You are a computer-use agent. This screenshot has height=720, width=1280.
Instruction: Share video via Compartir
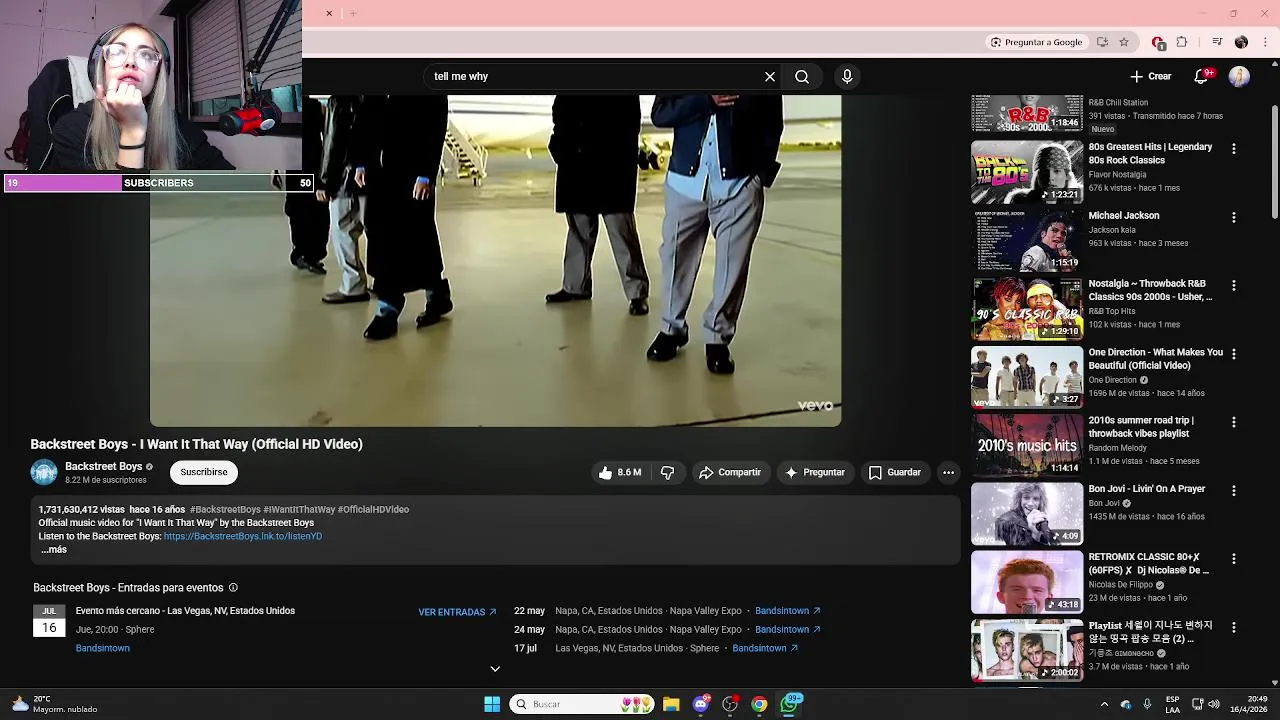(x=730, y=472)
